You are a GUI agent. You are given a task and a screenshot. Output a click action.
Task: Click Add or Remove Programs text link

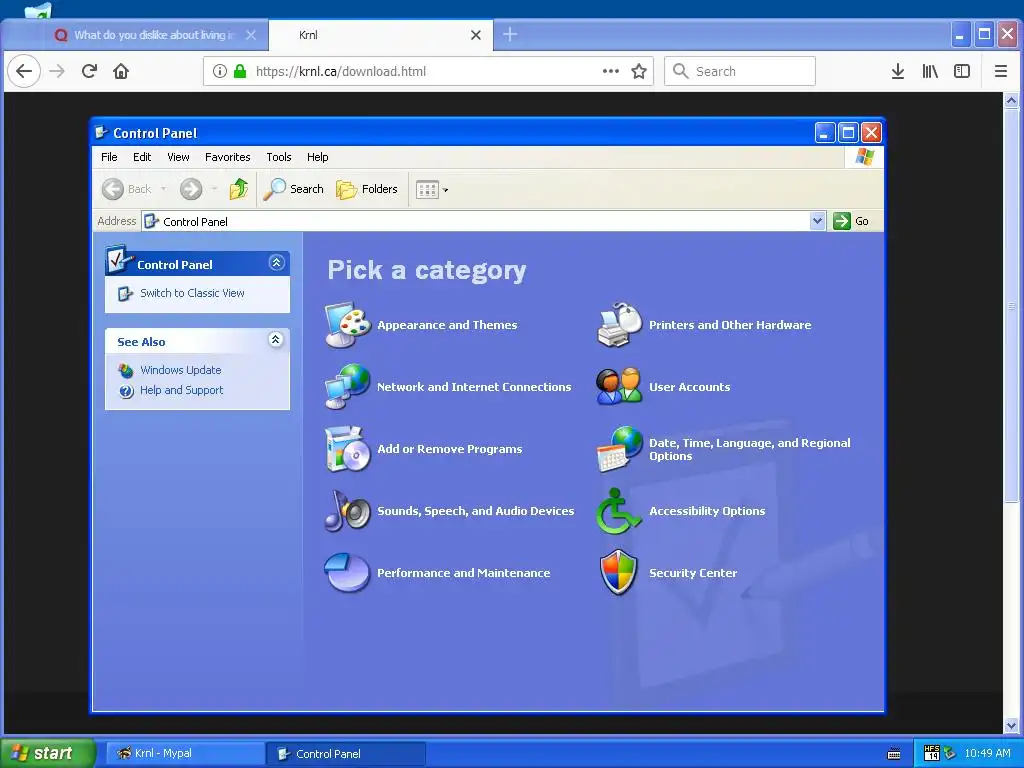click(449, 449)
